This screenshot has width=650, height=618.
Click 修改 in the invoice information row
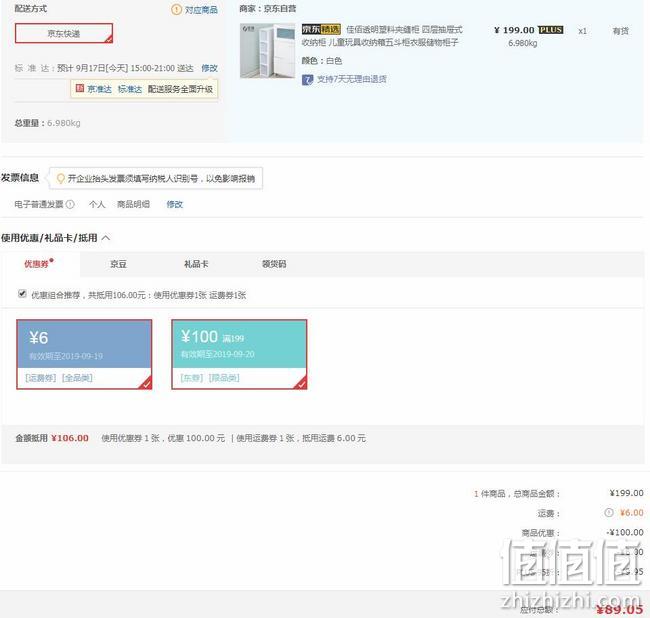pos(175,204)
